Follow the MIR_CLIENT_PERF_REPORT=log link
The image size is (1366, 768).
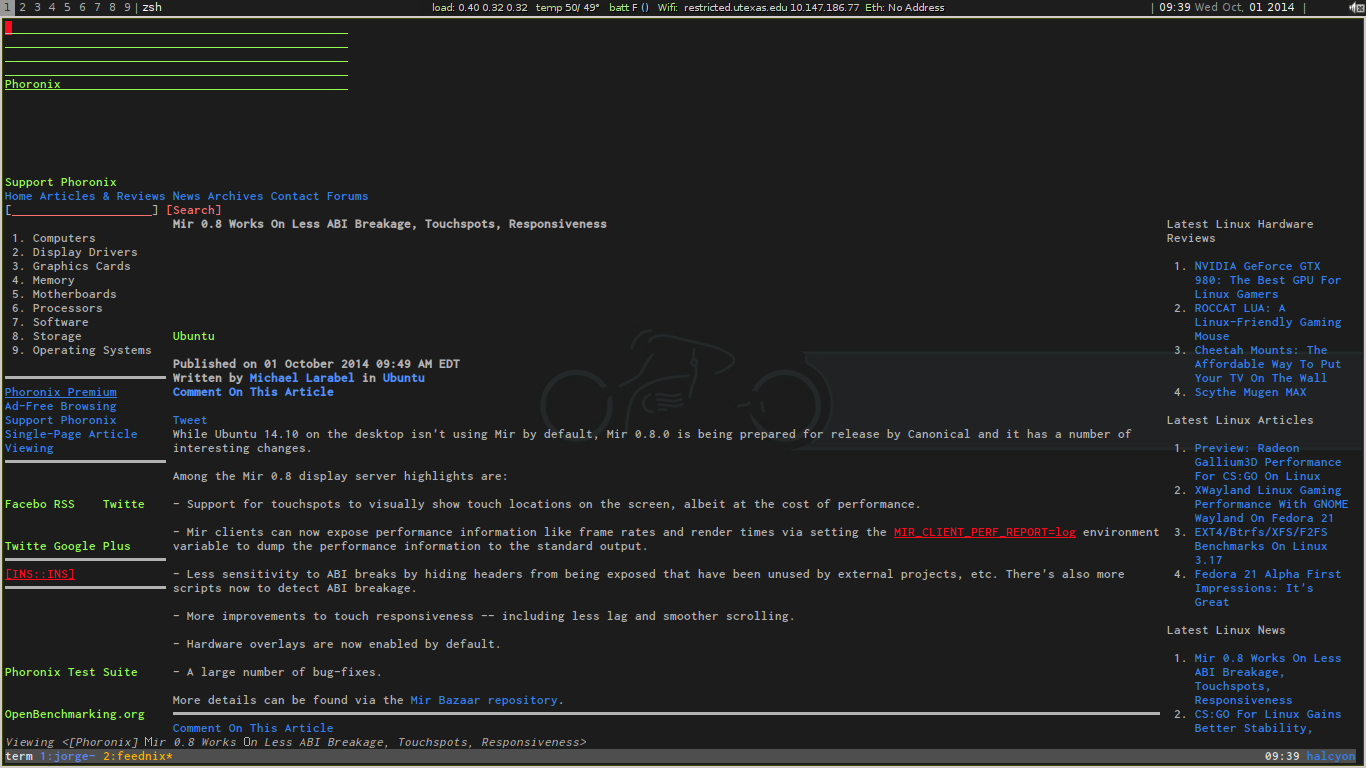click(x=984, y=531)
